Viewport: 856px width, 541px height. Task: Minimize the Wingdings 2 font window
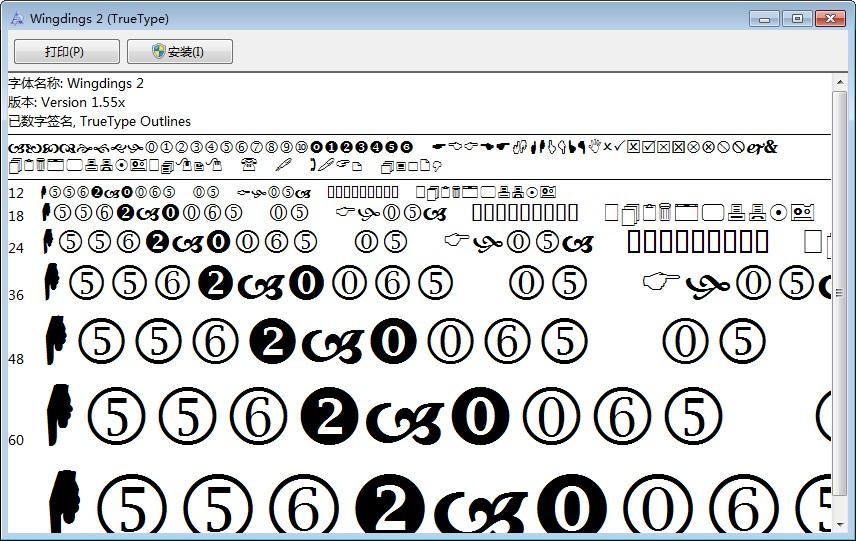(766, 18)
